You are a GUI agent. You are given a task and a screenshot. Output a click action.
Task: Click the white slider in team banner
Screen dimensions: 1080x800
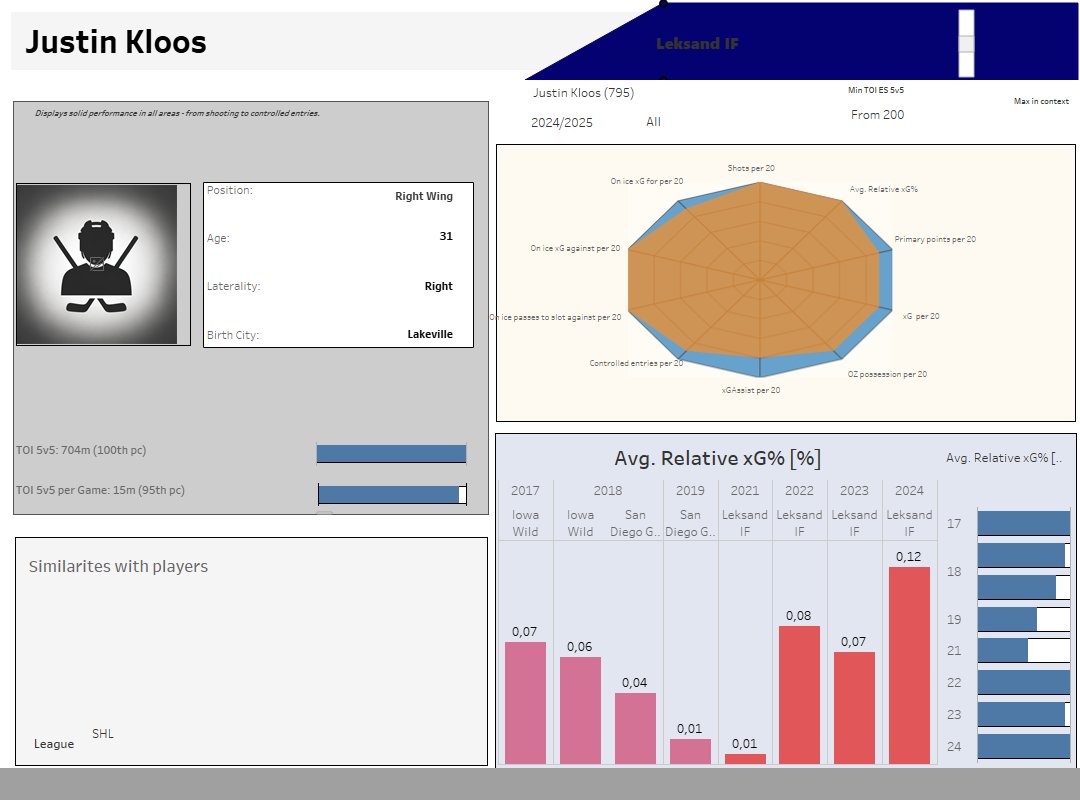[x=965, y=43]
